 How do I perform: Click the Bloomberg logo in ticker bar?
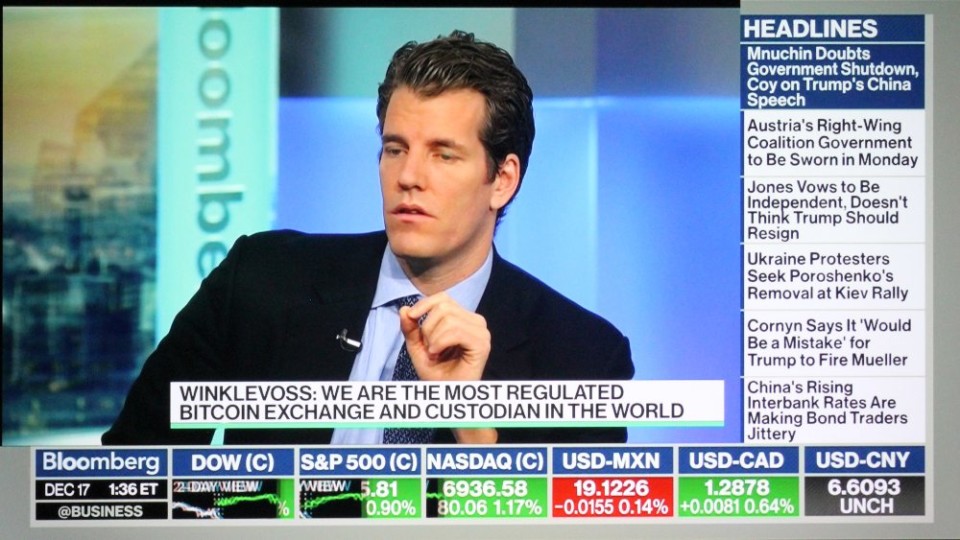click(101, 462)
